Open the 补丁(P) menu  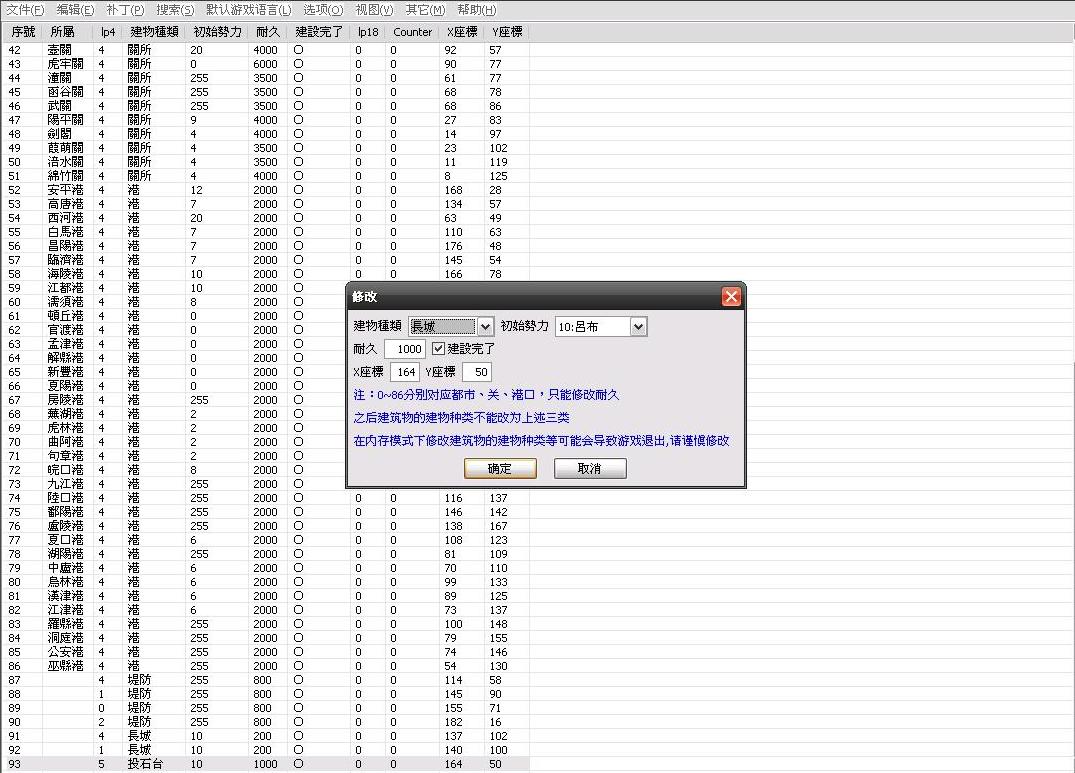coord(125,10)
